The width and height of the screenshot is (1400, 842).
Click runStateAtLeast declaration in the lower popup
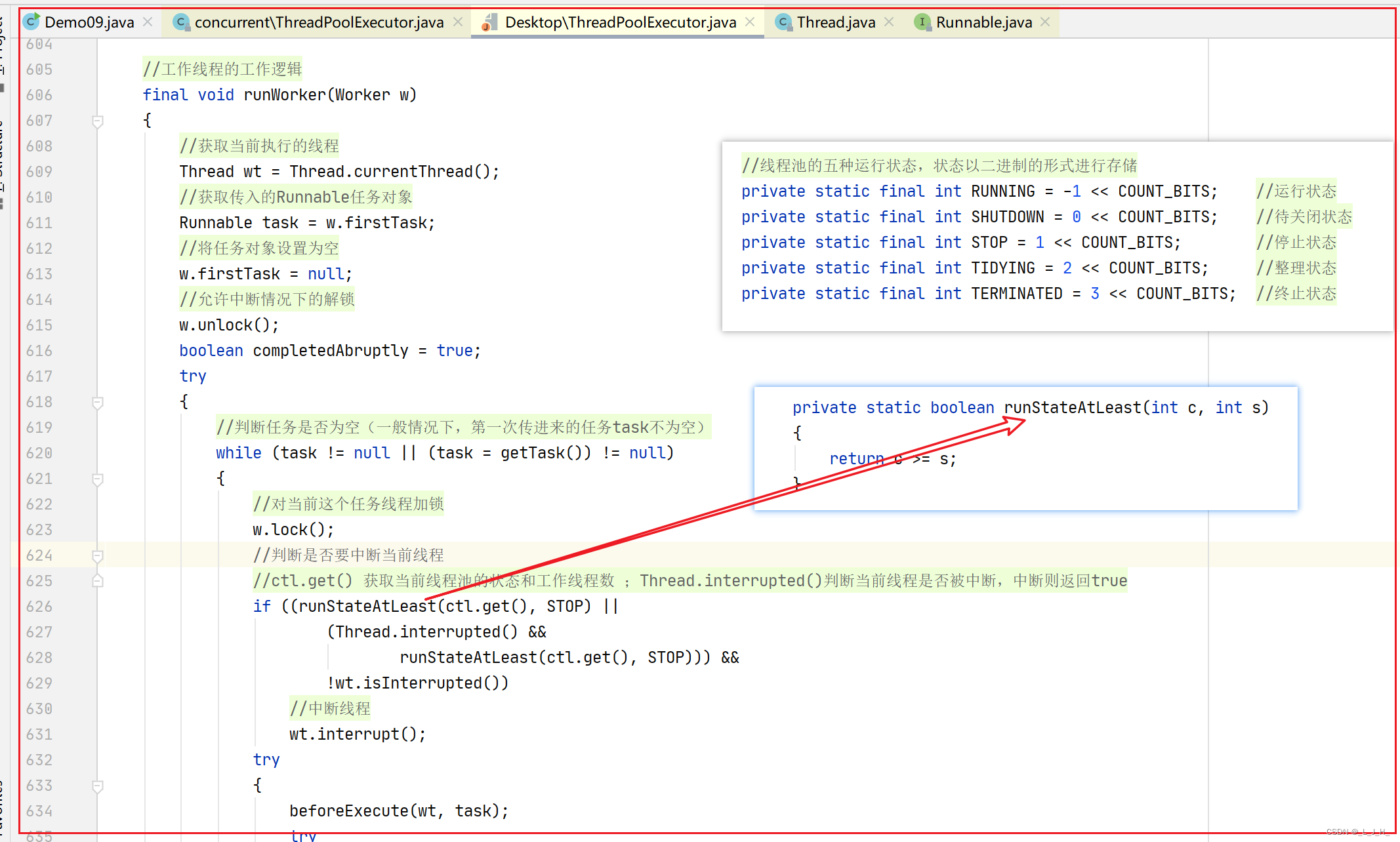coord(1073,408)
